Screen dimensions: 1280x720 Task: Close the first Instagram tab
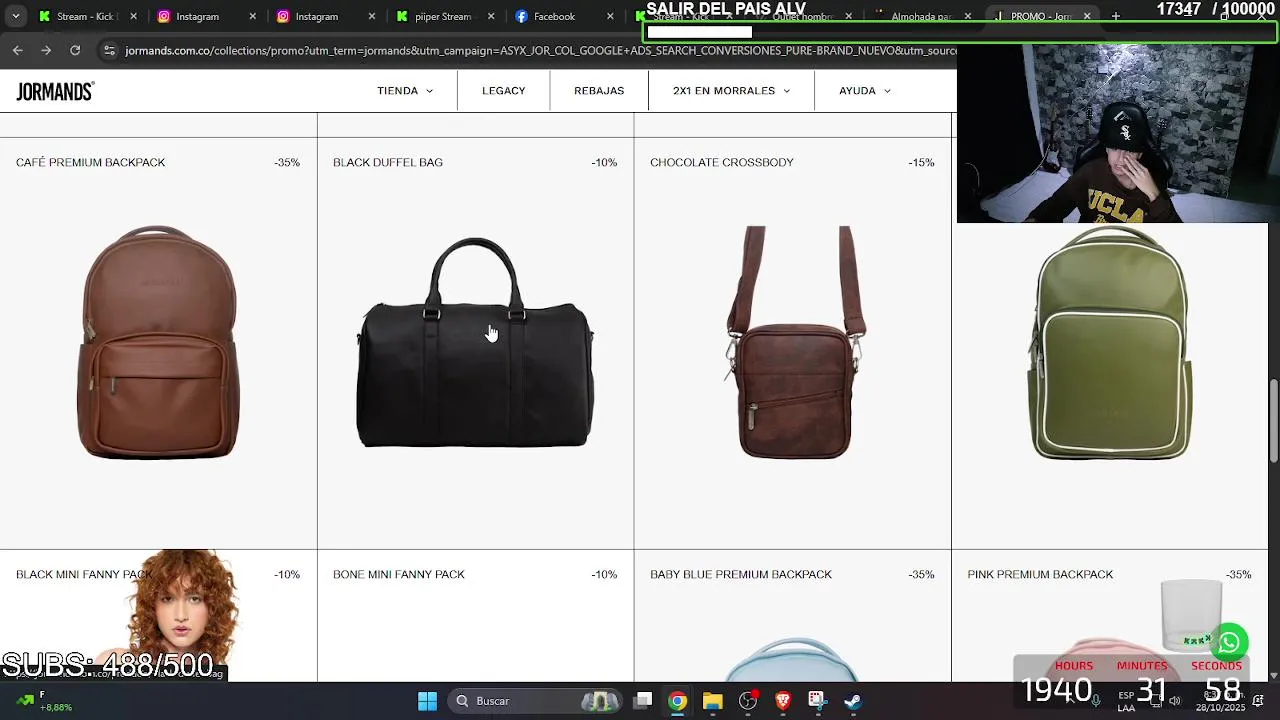coord(252,16)
